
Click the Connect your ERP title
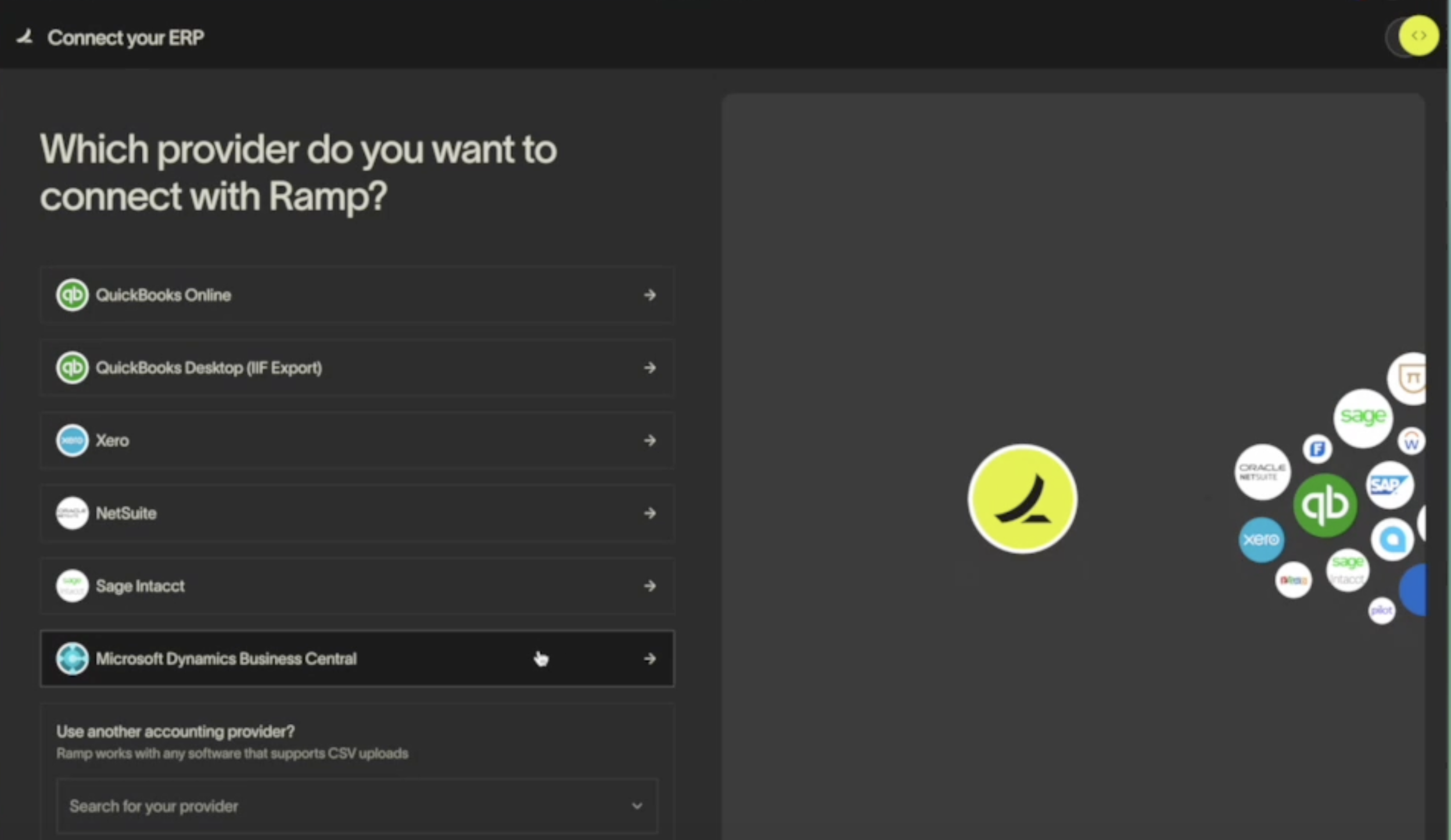pyautogui.click(x=125, y=38)
